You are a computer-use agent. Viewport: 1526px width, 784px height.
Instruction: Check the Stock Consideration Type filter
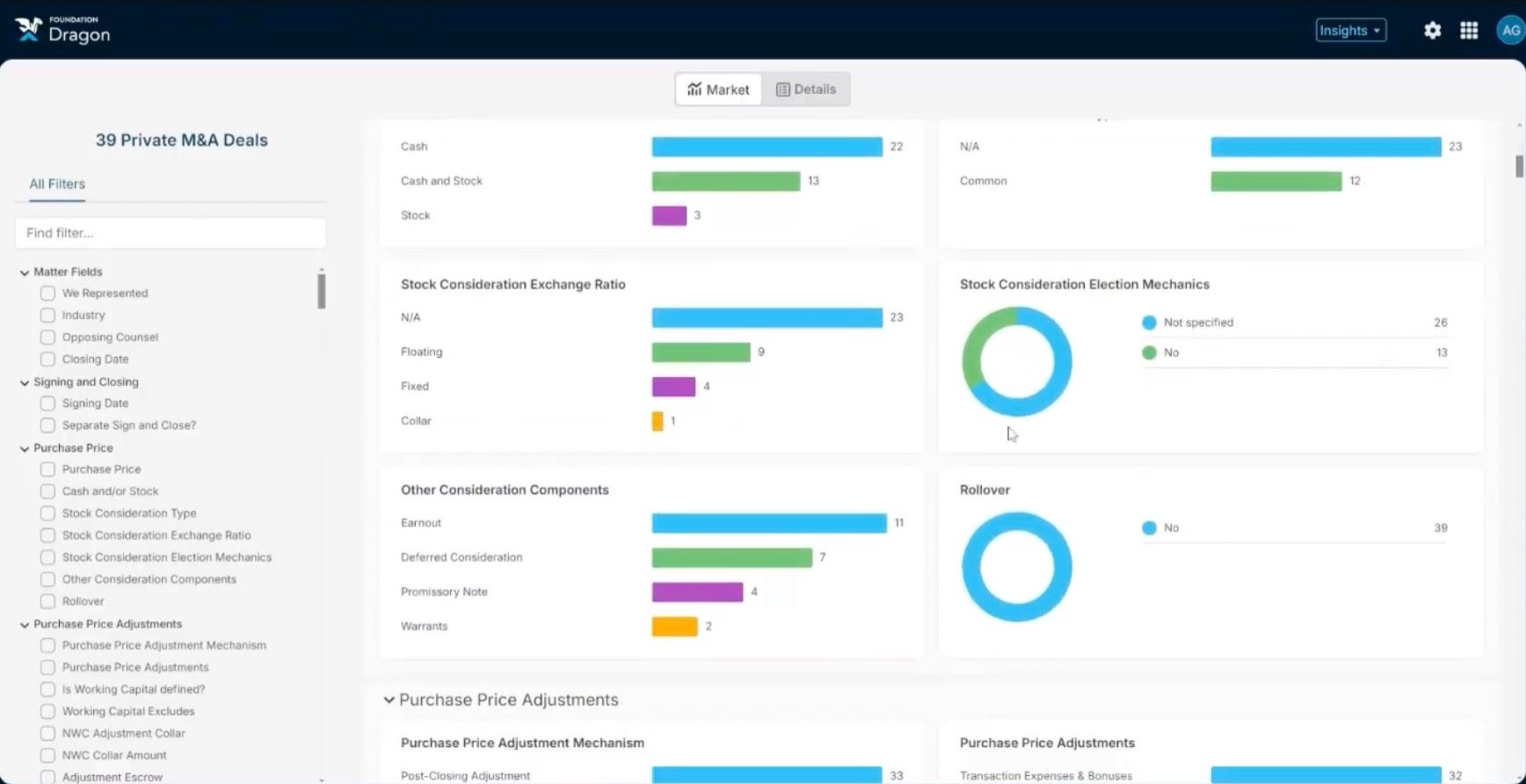[47, 513]
